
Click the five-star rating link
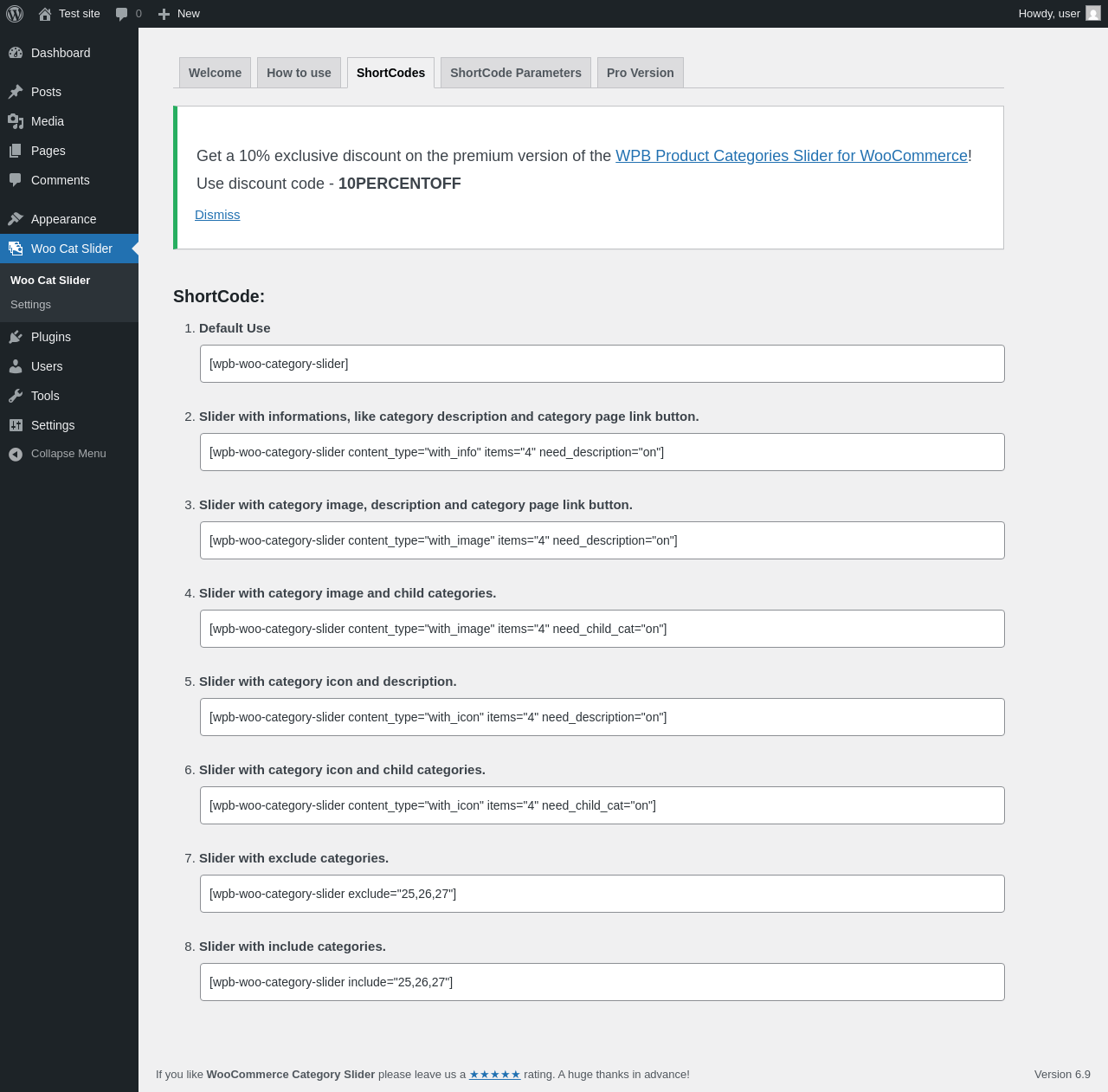[495, 1075]
